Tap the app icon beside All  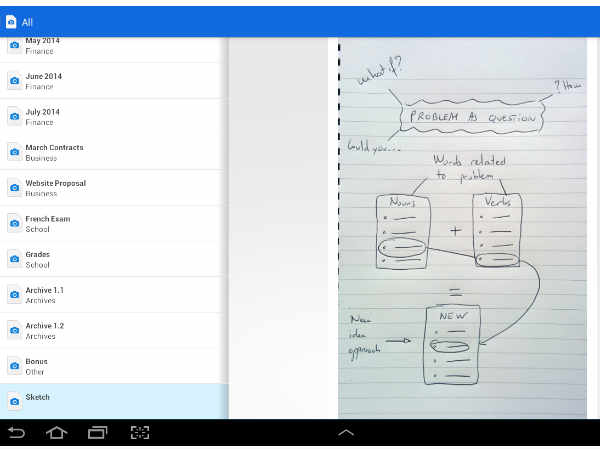[x=11, y=21]
